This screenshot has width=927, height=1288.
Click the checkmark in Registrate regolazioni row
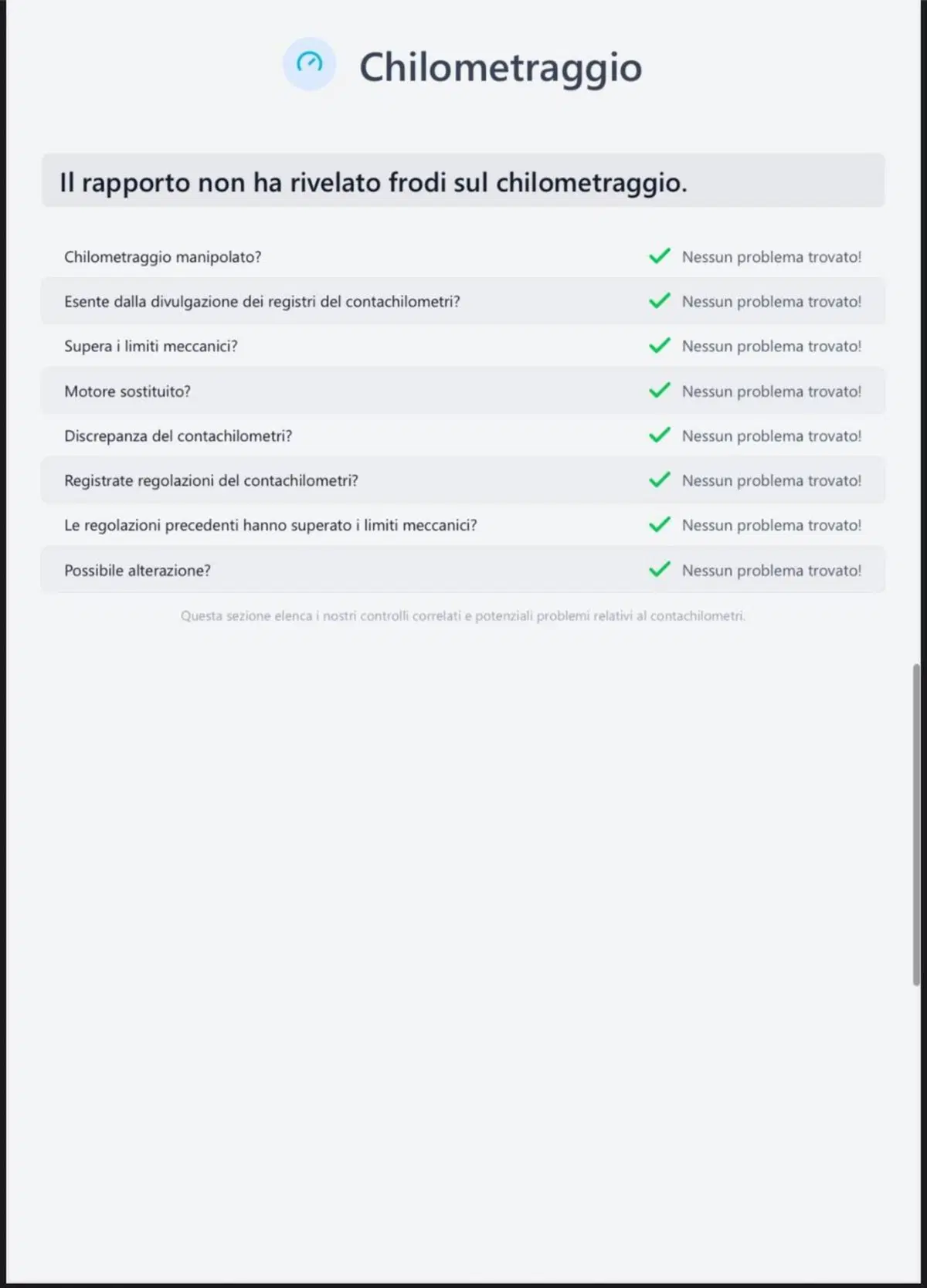[x=660, y=480]
